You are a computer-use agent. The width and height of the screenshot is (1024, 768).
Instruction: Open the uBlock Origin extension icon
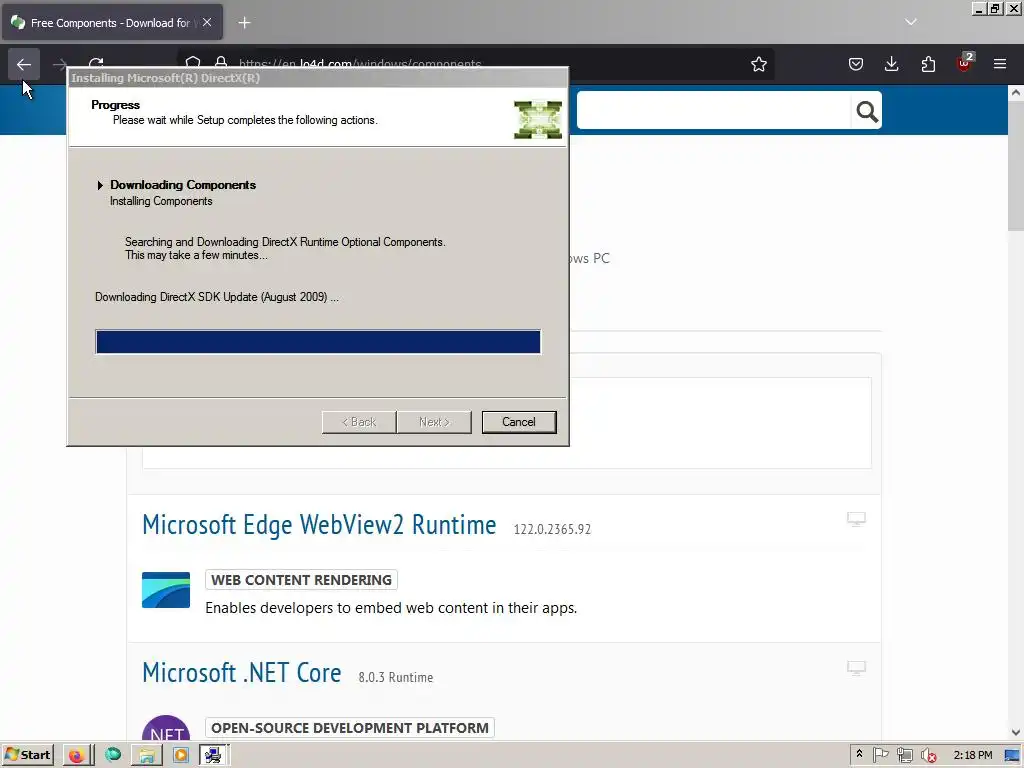(x=965, y=63)
